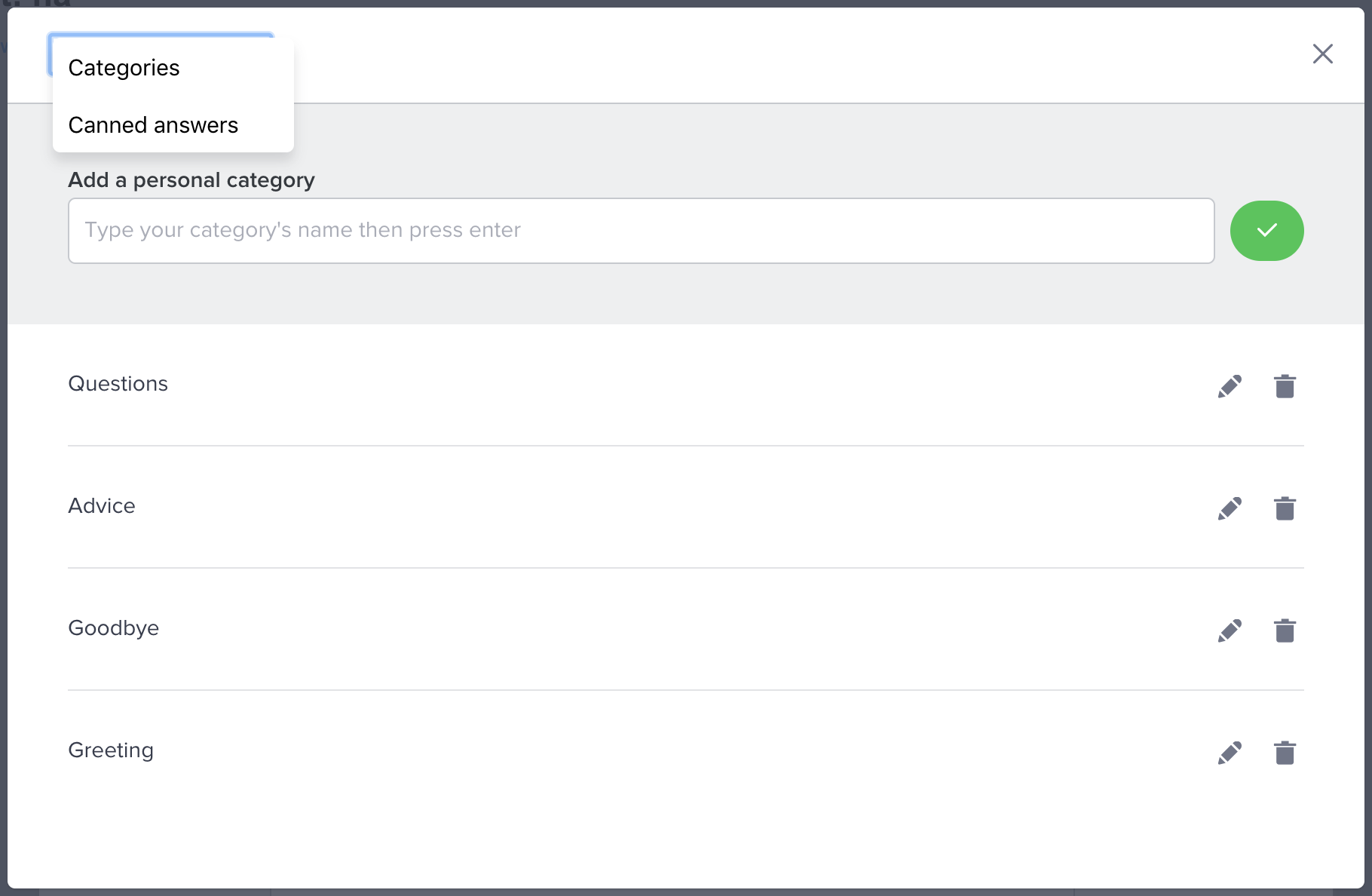Viewport: 1372px width, 896px height.
Task: Click the blue-outlined dropdown selector box
Action: coord(161,35)
